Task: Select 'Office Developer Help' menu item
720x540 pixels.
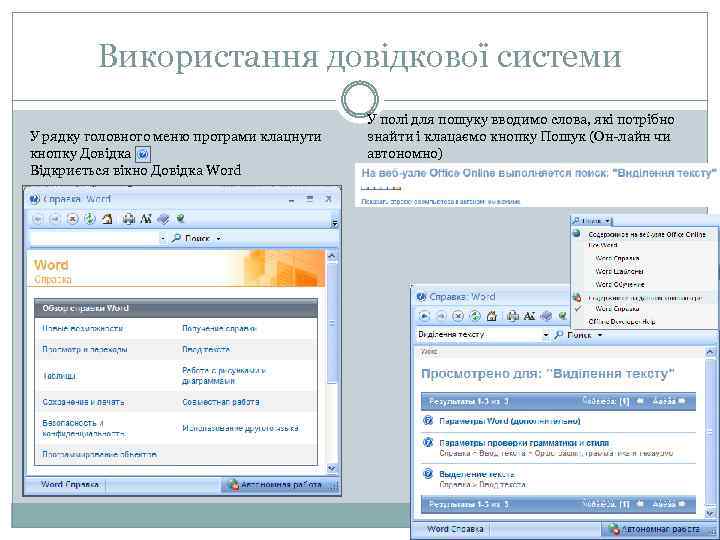Action: click(621, 322)
